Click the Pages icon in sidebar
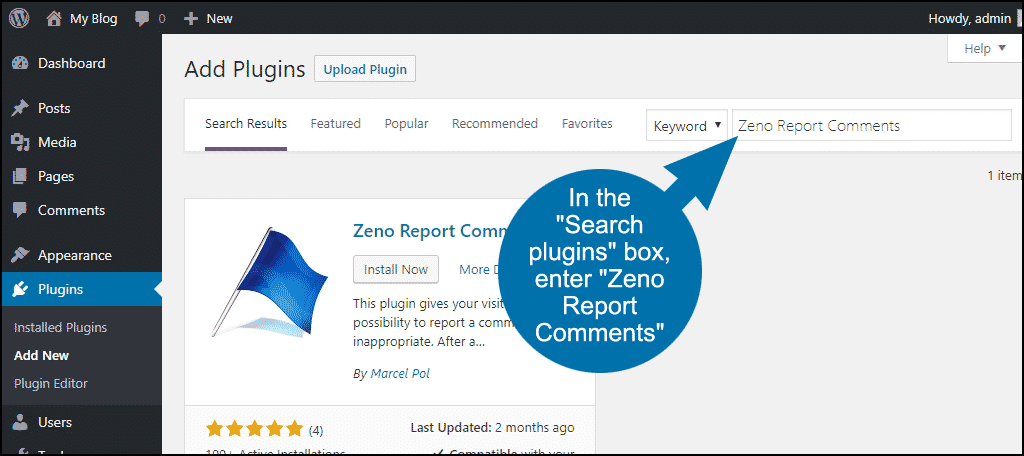The image size is (1024, 456). (x=21, y=176)
